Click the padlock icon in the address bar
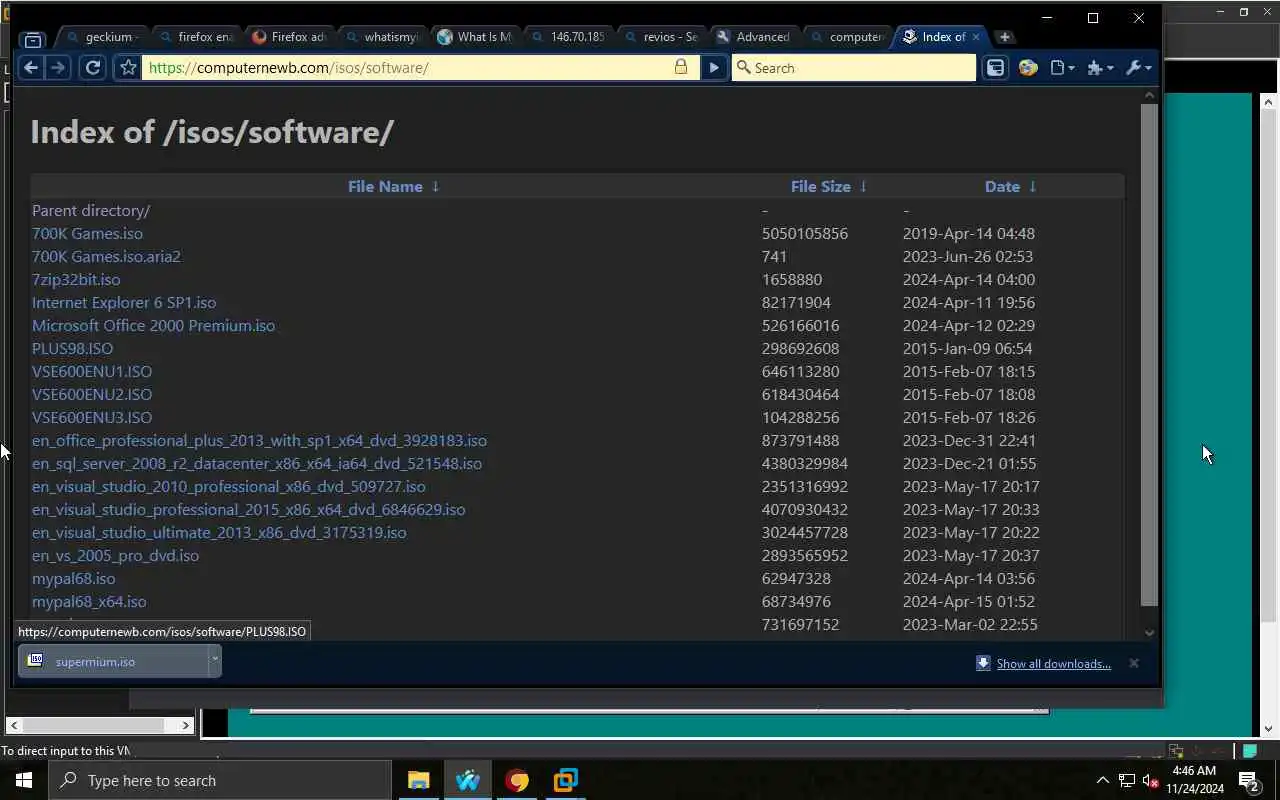 click(681, 67)
